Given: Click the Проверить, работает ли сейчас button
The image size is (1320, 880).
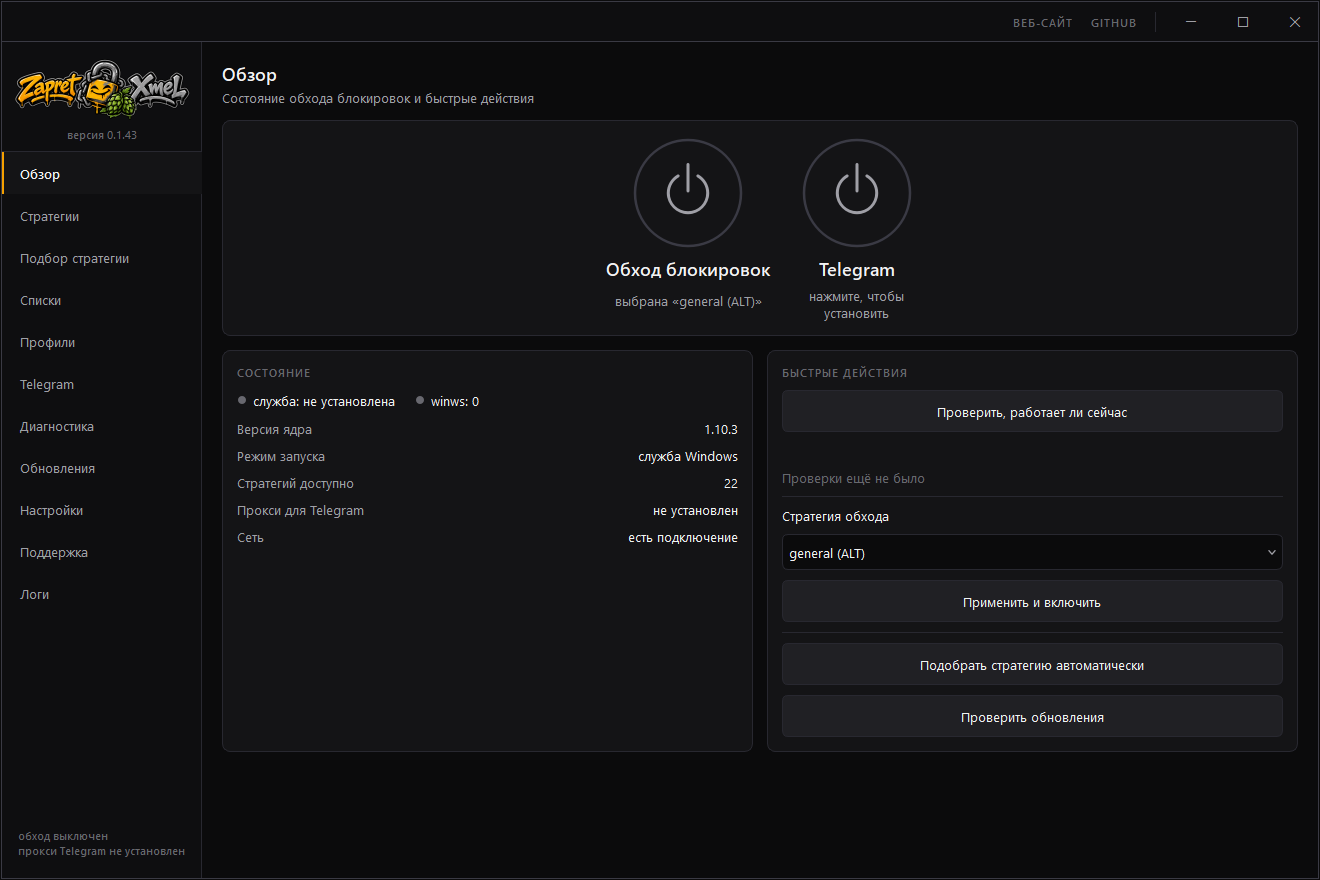Looking at the screenshot, I should [1032, 412].
